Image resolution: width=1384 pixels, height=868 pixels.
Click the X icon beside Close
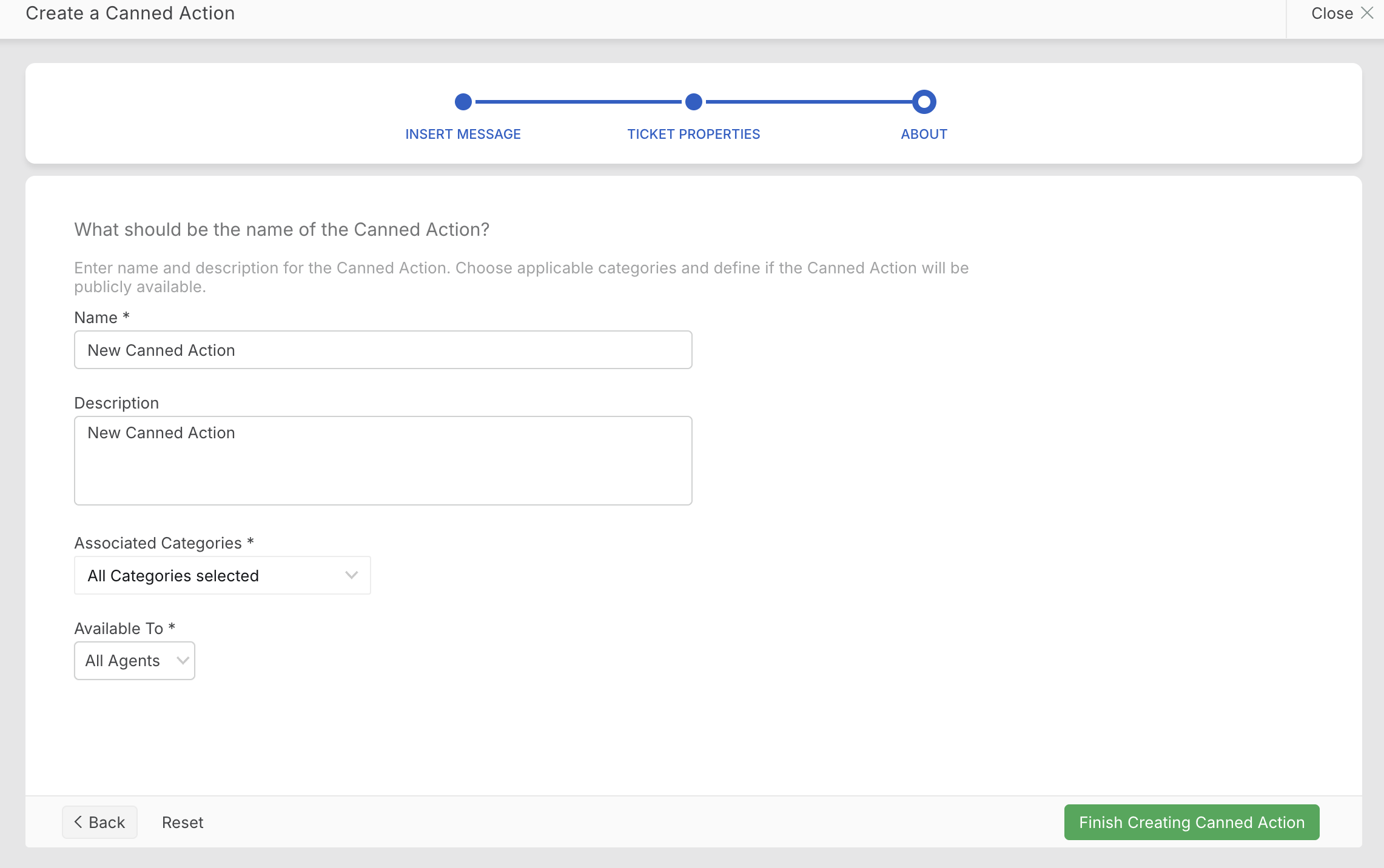(x=1367, y=13)
